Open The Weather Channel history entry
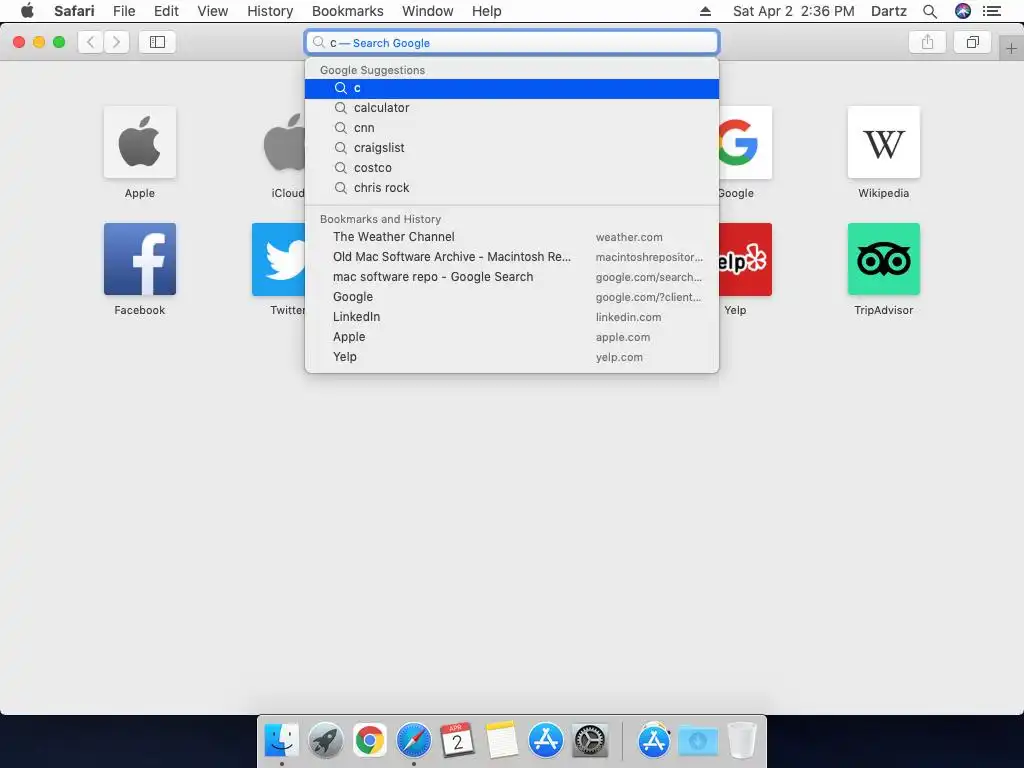The width and height of the screenshot is (1024, 768). coord(512,237)
